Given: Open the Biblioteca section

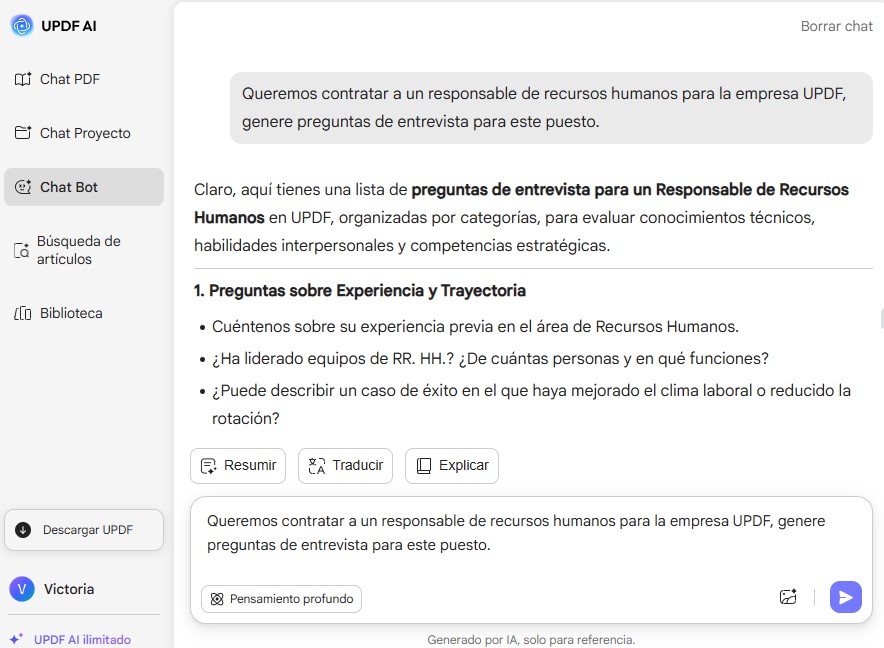Looking at the screenshot, I should coord(84,313).
